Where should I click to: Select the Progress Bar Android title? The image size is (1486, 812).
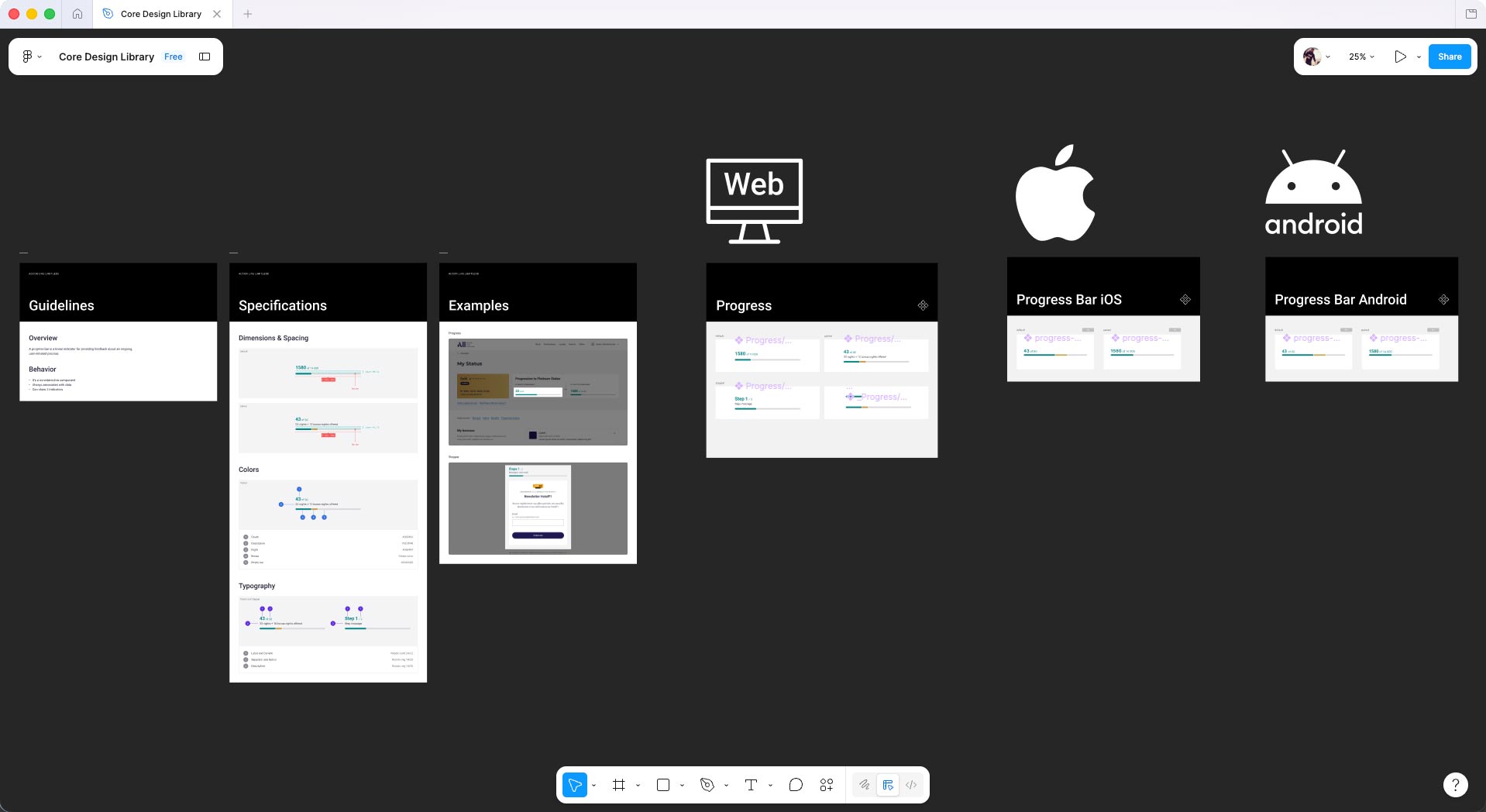click(1340, 300)
